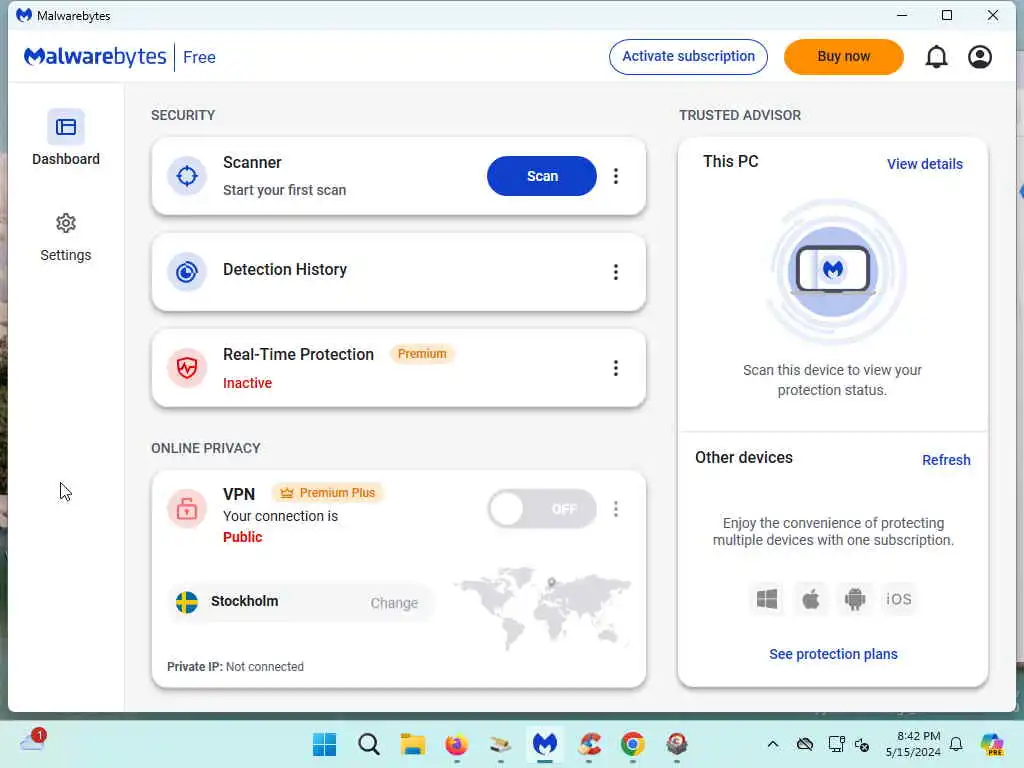Click the Sweden flag icon
The width and height of the screenshot is (1024, 768).
(x=187, y=602)
